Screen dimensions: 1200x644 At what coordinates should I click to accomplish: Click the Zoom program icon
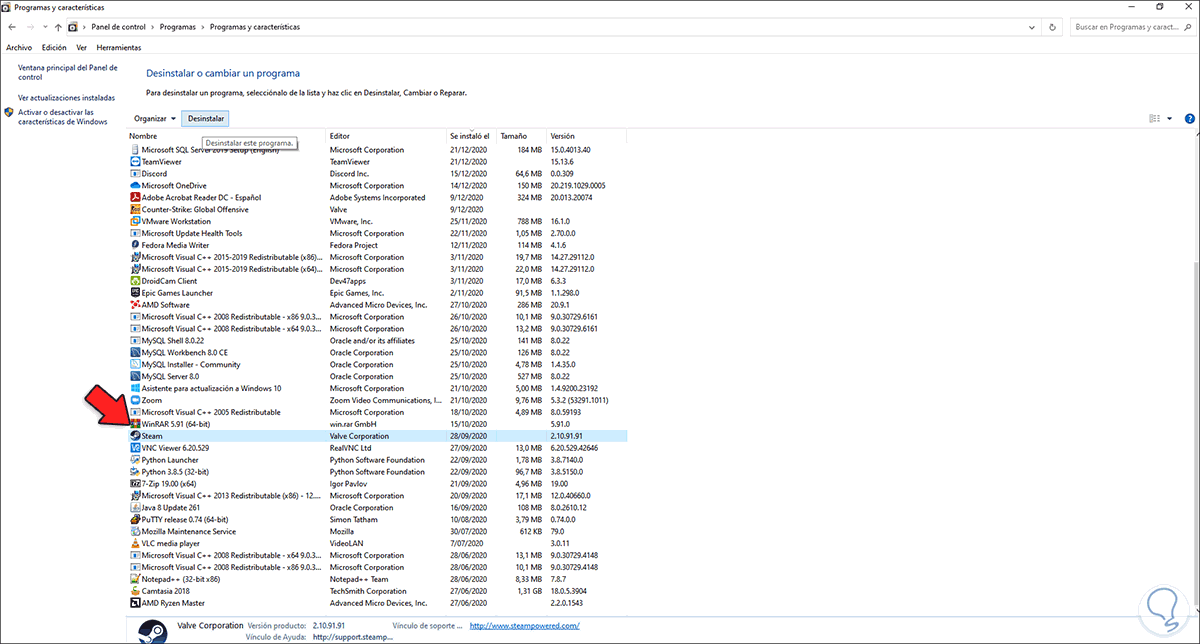tap(135, 400)
